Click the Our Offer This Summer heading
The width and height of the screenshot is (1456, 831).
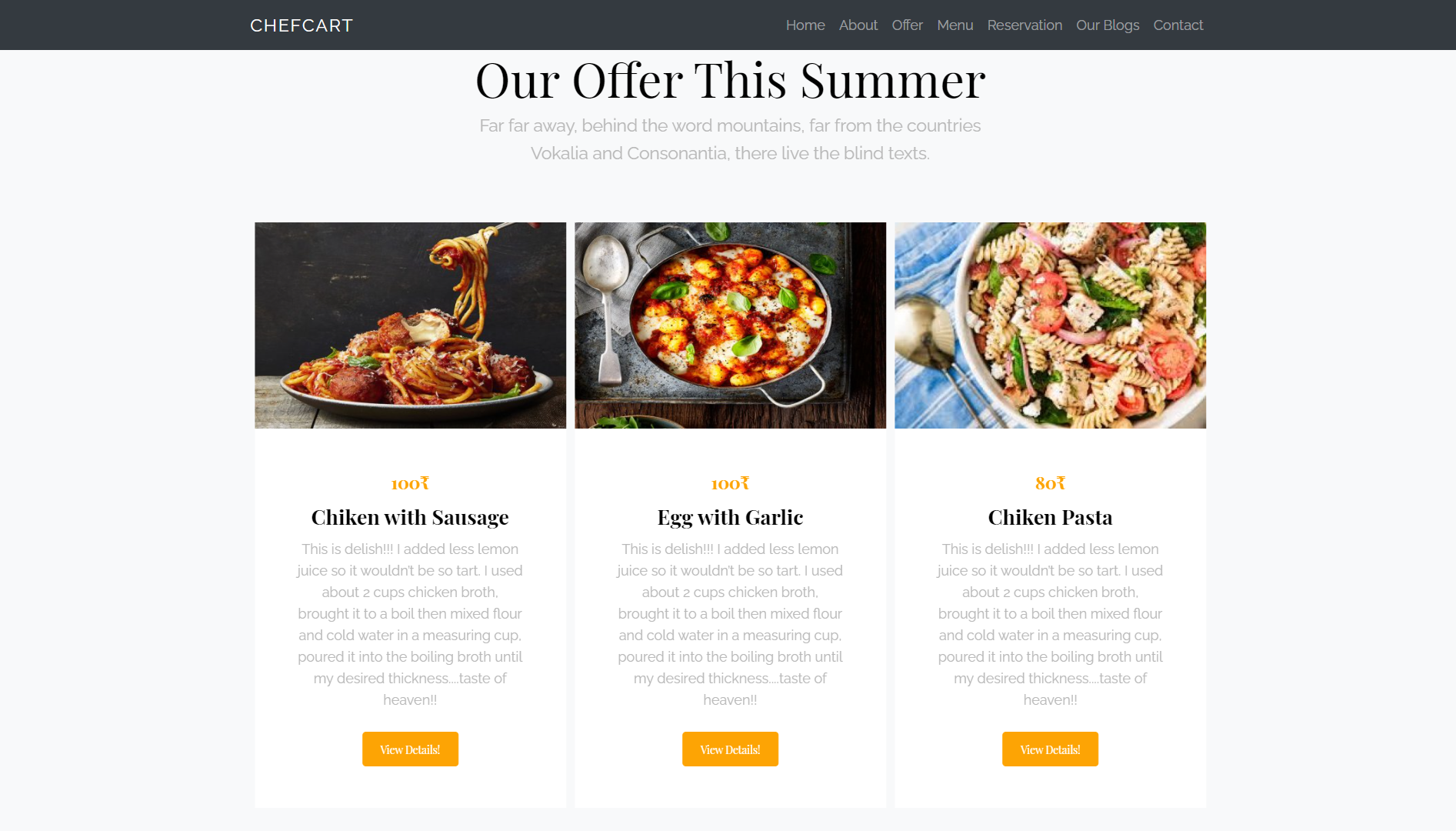tap(730, 80)
